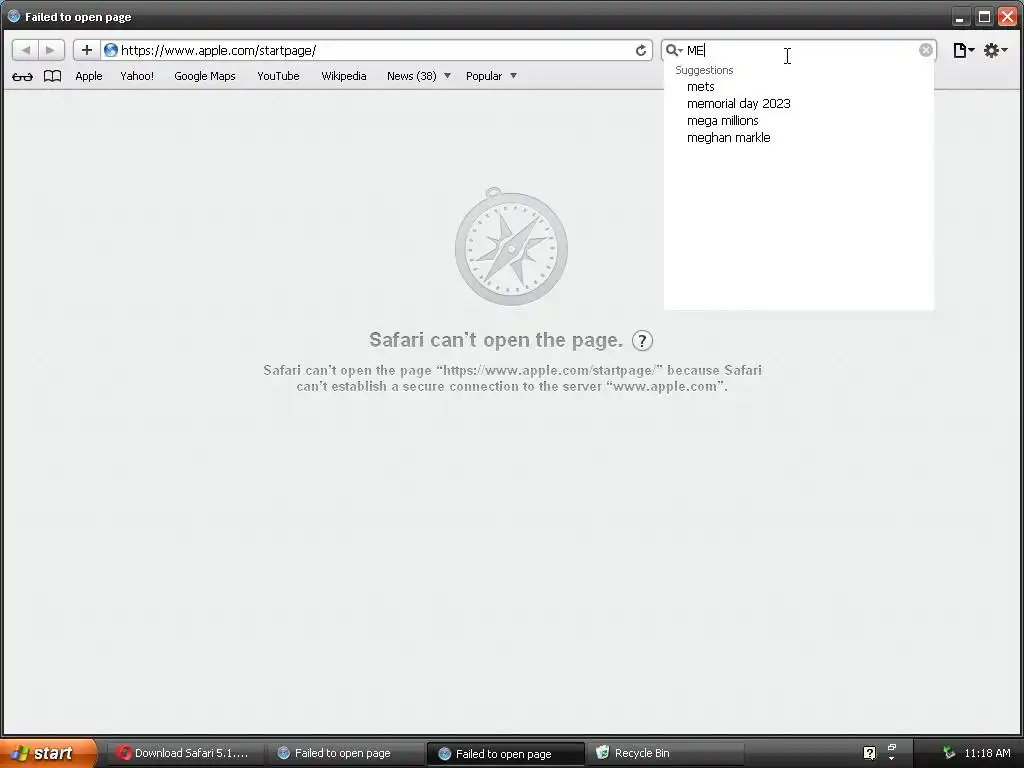Open the YouTube bookmark
Image resolution: width=1024 pixels, height=768 pixels.
(278, 76)
